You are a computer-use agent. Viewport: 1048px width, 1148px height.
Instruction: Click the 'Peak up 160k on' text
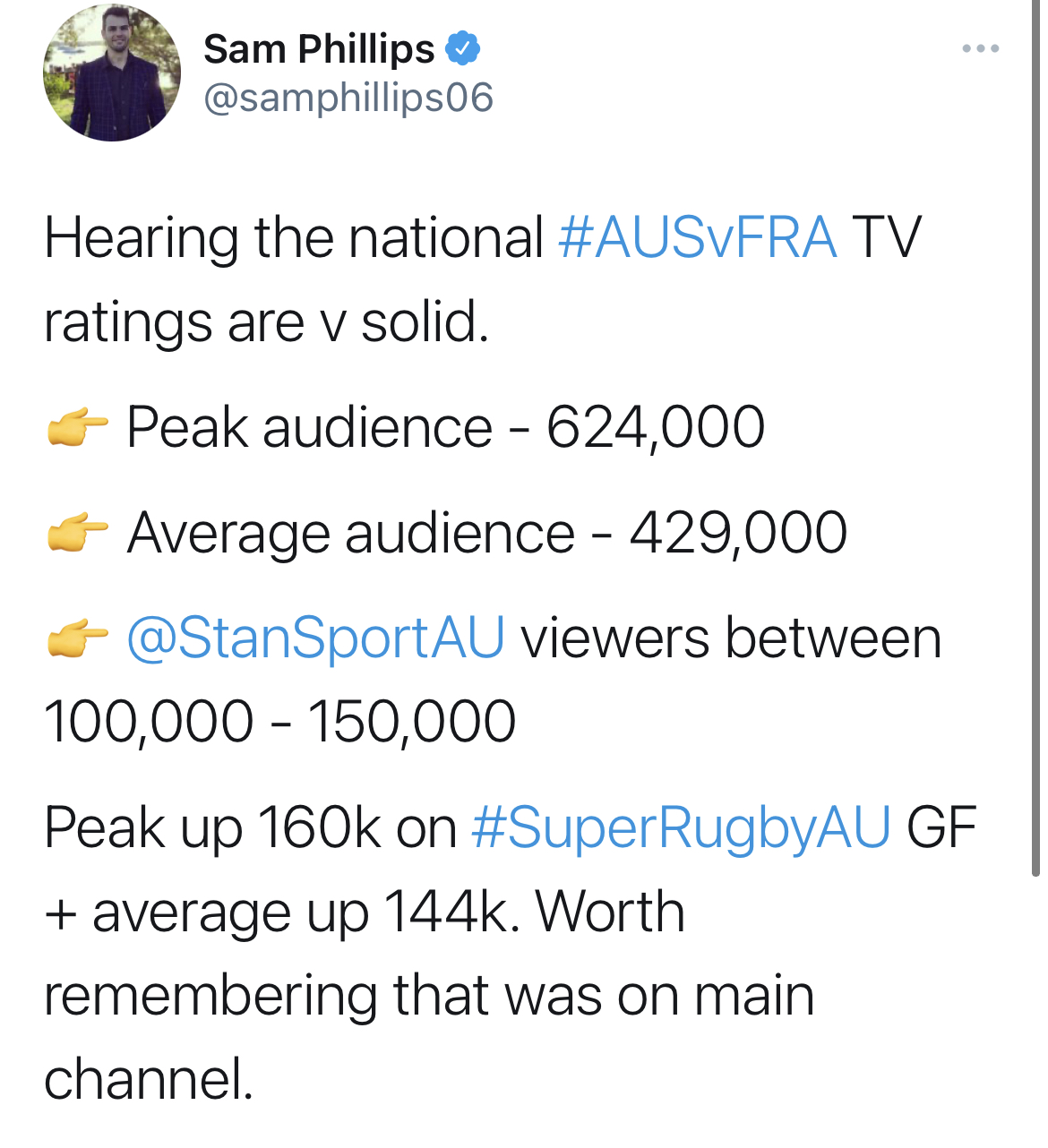point(250,828)
